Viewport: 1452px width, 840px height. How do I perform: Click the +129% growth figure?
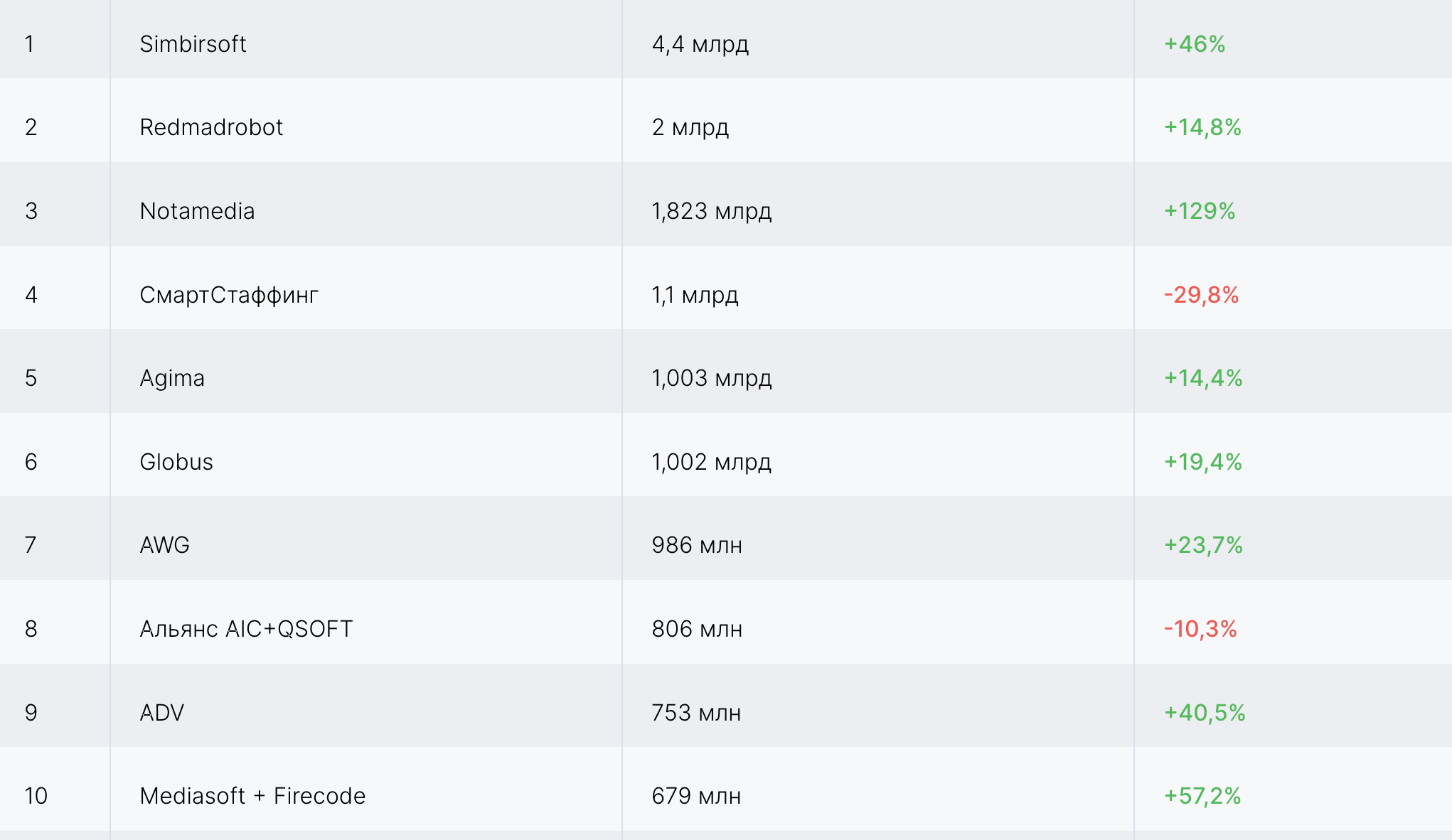[1200, 211]
